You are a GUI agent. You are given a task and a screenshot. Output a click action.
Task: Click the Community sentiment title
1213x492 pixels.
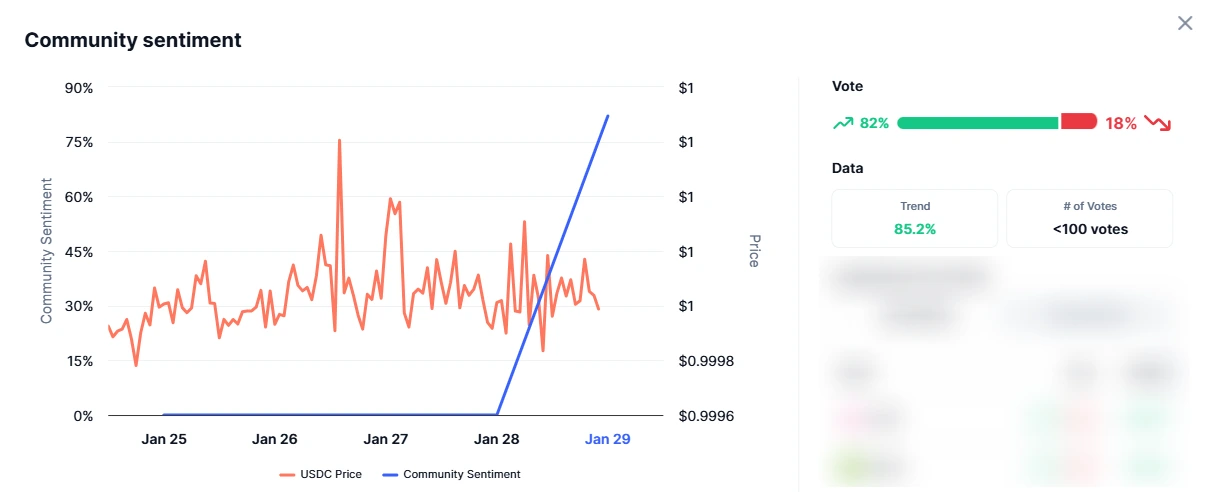point(133,40)
